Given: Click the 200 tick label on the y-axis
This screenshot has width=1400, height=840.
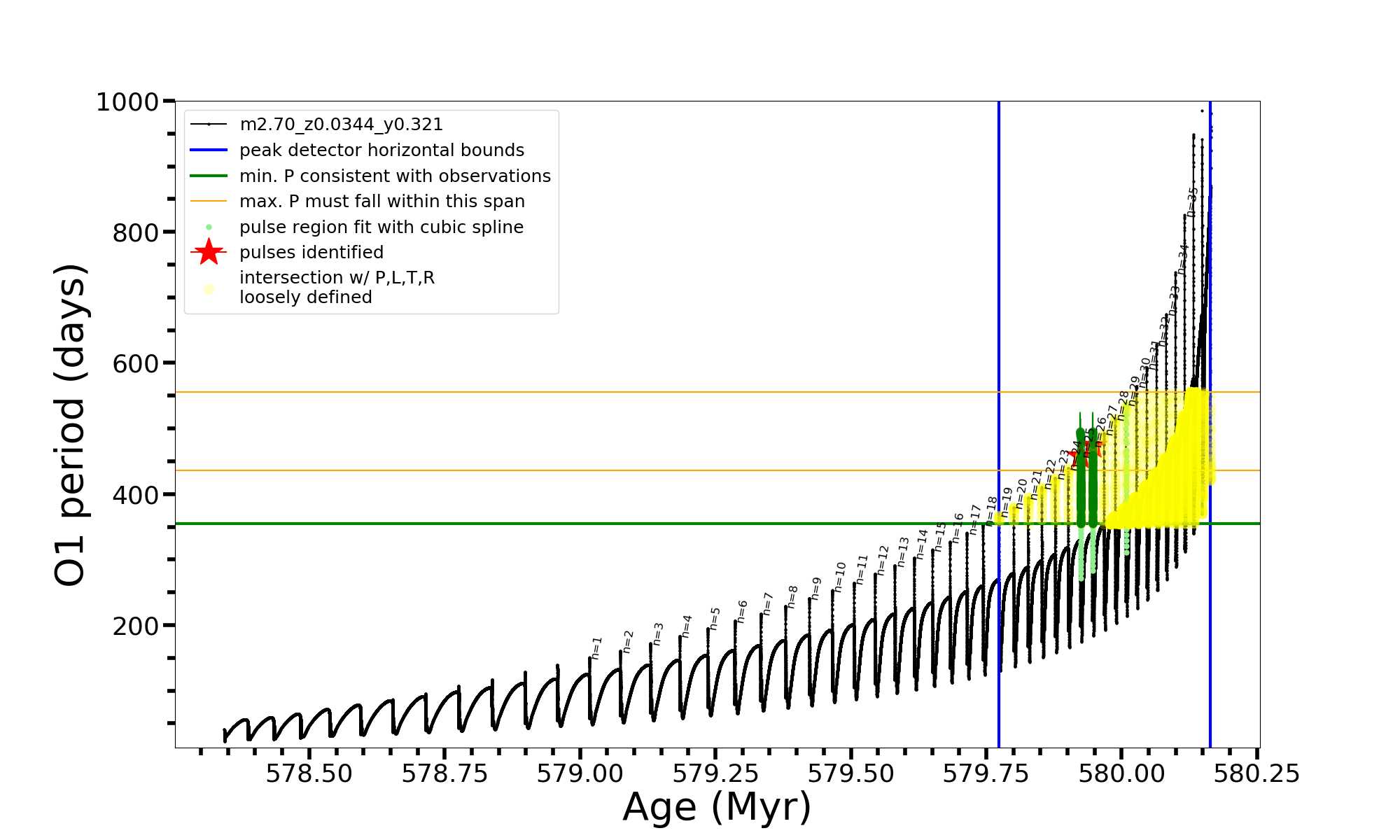Looking at the screenshot, I should point(135,626).
